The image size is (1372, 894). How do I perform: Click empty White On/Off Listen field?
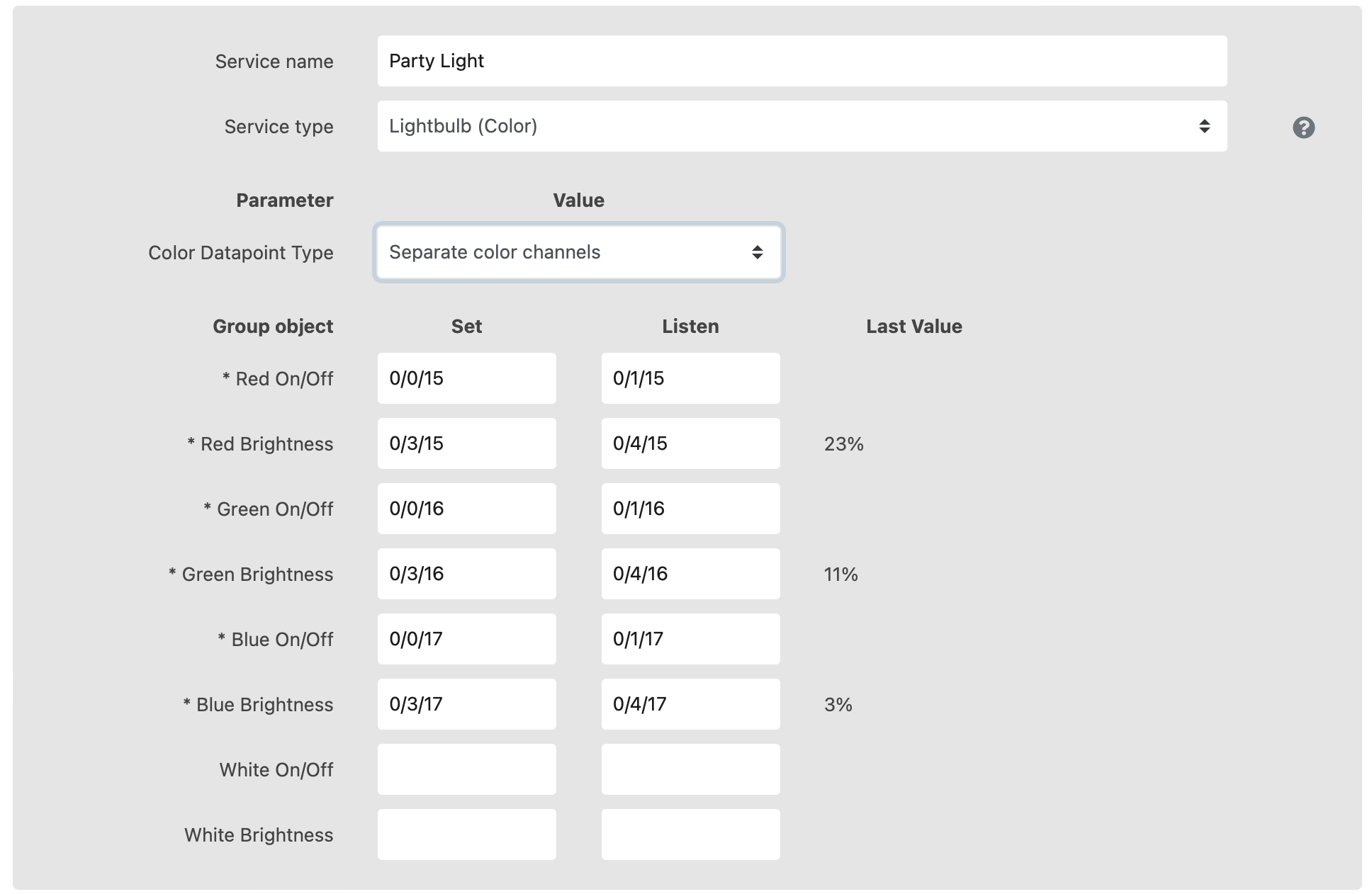point(690,769)
